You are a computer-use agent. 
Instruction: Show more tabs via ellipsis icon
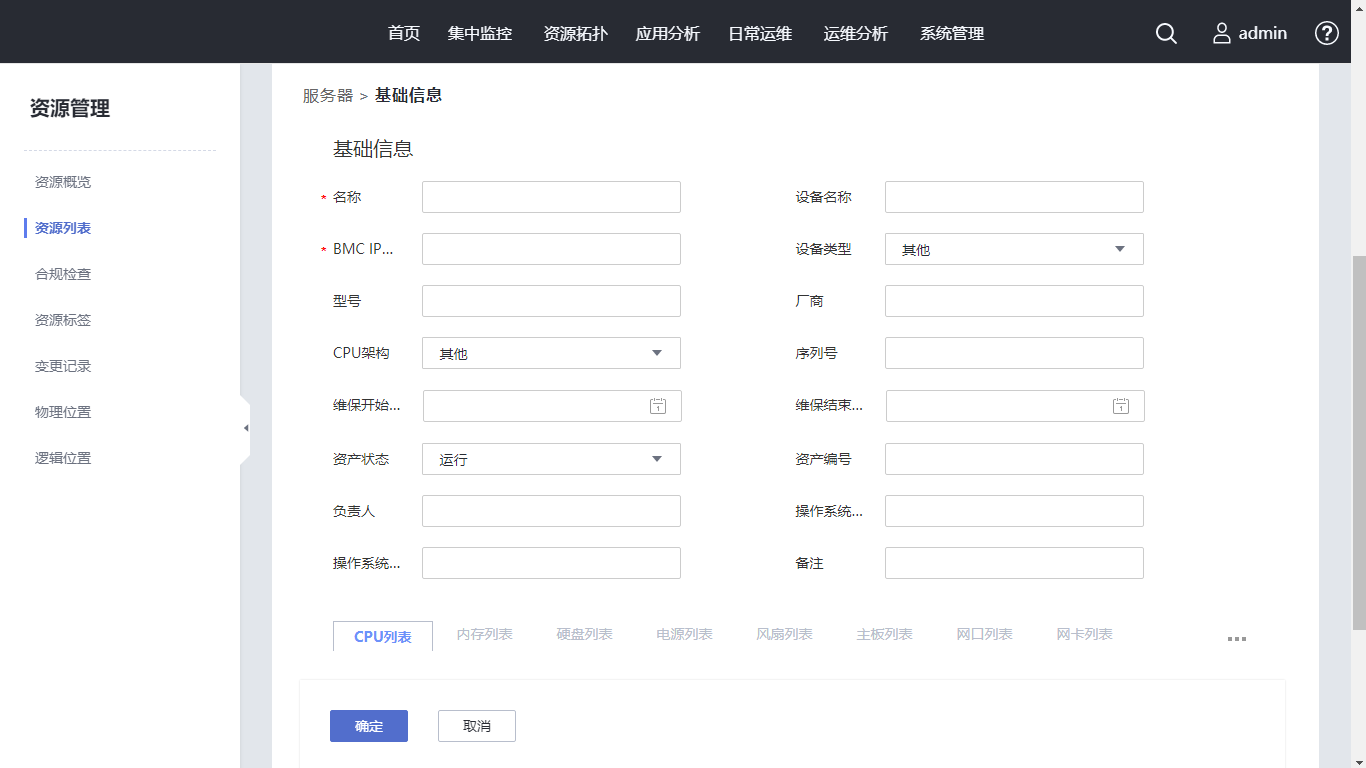(x=1237, y=639)
